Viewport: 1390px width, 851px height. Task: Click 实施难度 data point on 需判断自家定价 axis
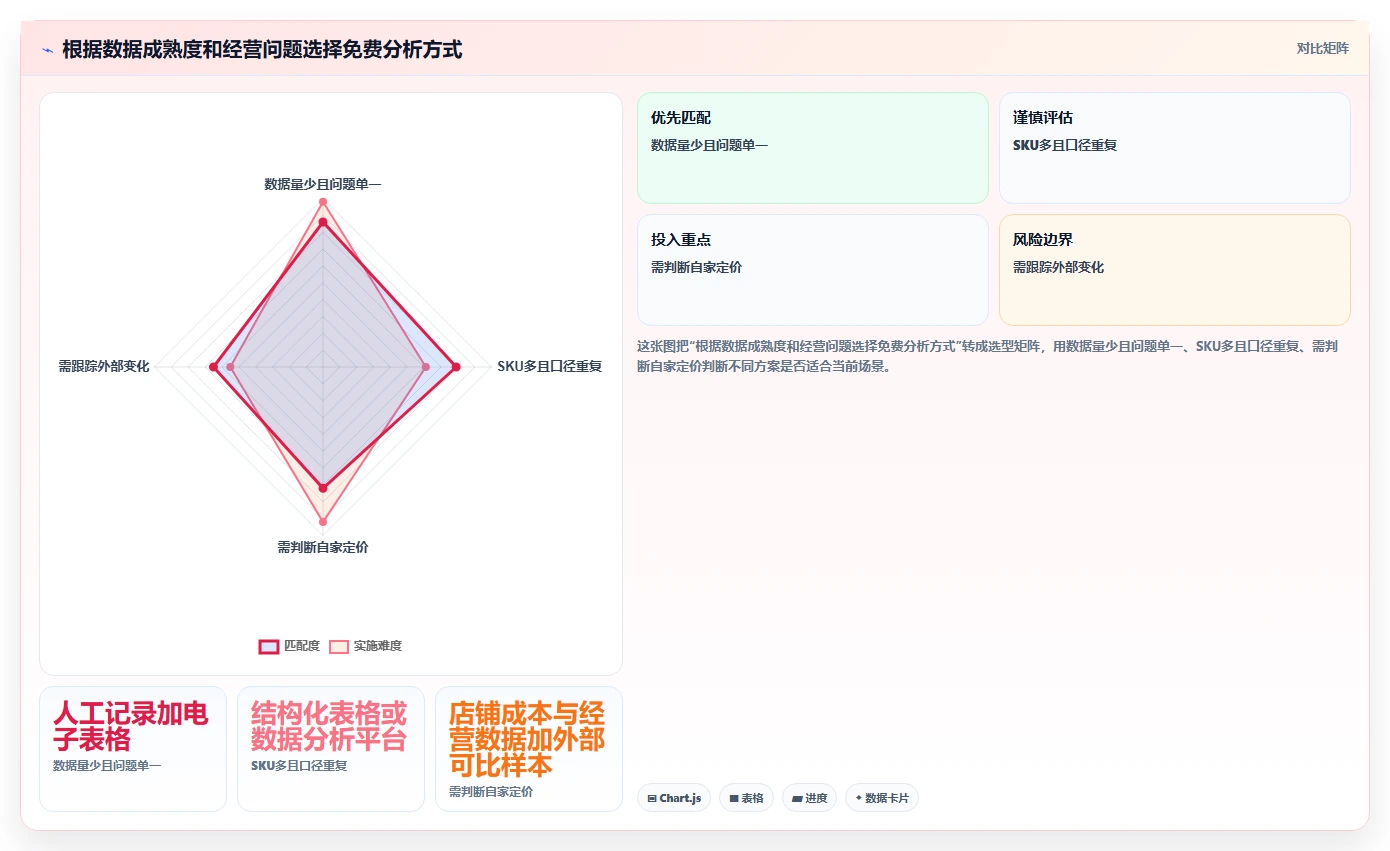pos(323,521)
